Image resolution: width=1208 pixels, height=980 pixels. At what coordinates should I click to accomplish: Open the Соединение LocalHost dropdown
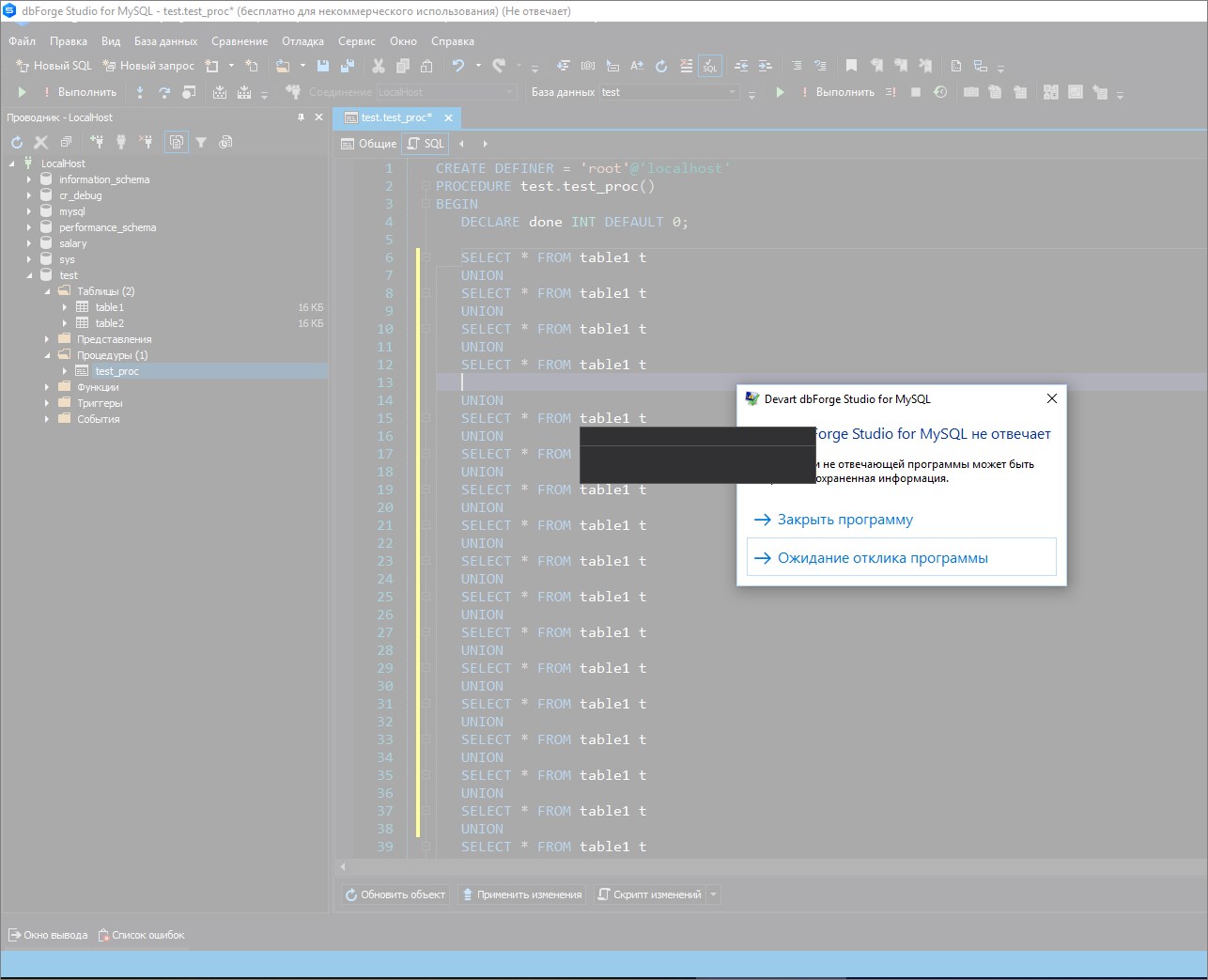[447, 92]
